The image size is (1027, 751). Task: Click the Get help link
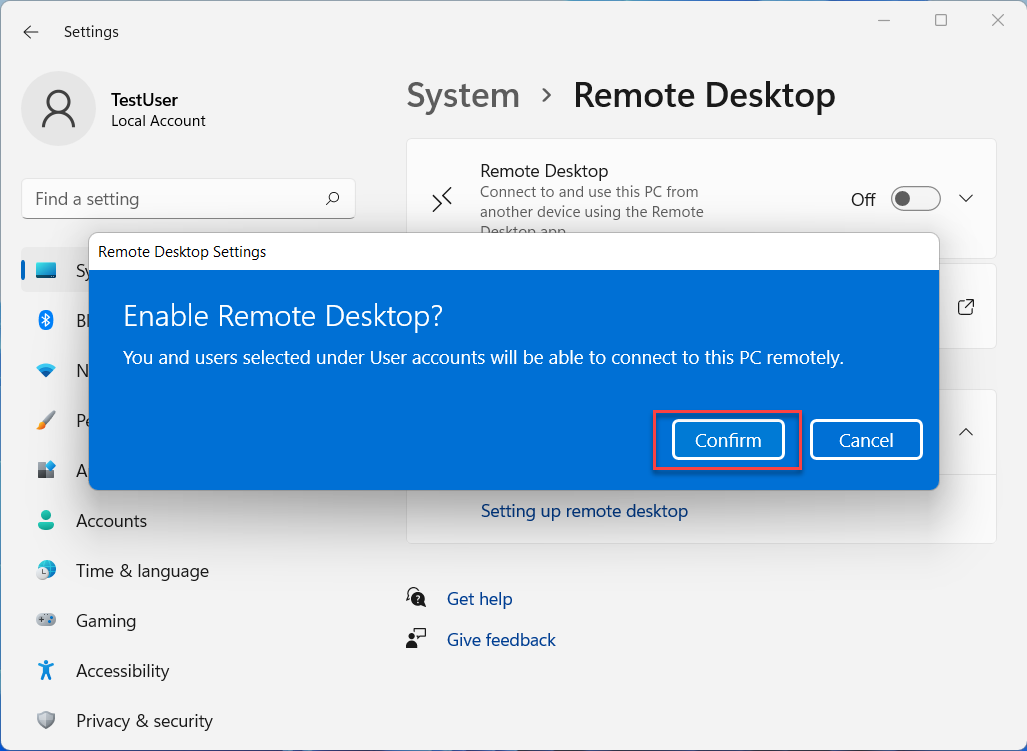point(479,599)
